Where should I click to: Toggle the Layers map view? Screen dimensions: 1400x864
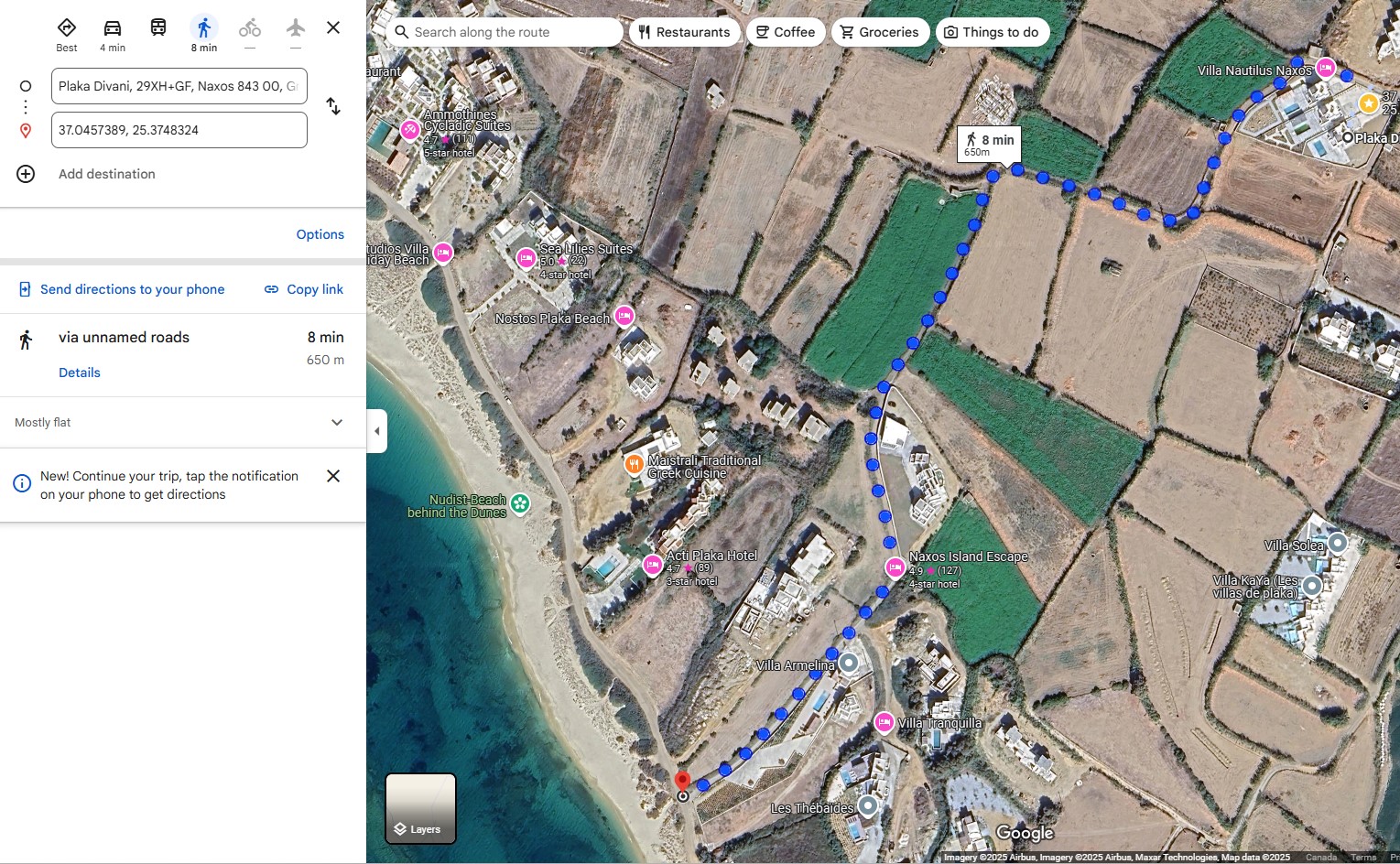pos(420,808)
